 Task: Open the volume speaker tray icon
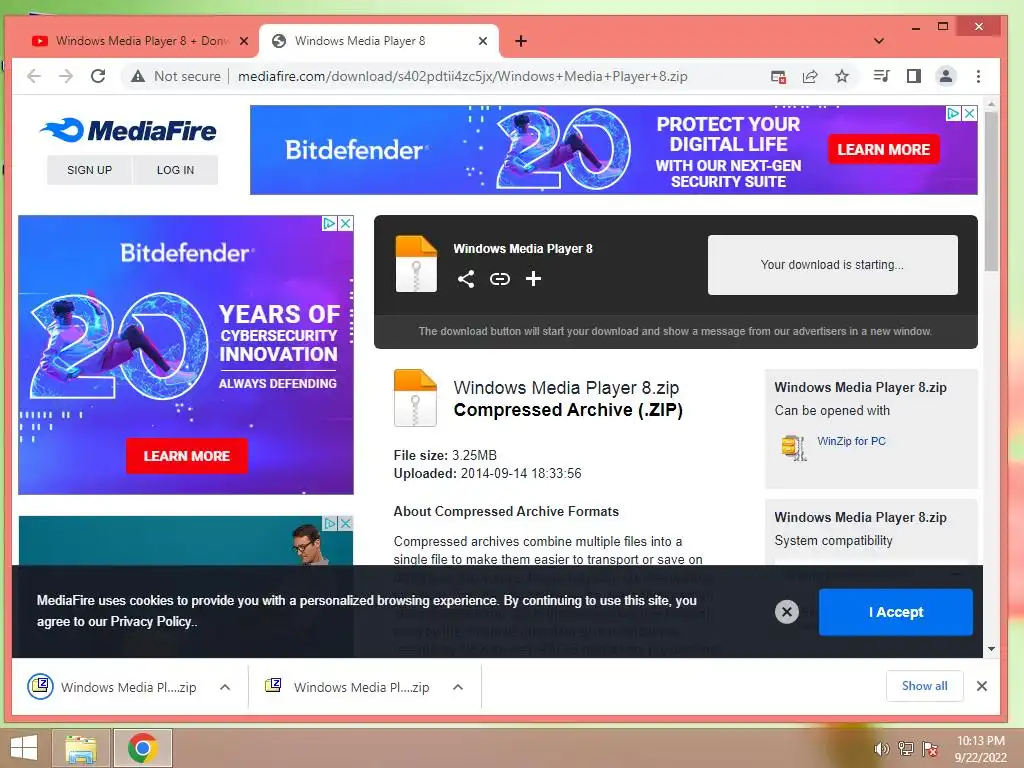[x=881, y=749]
